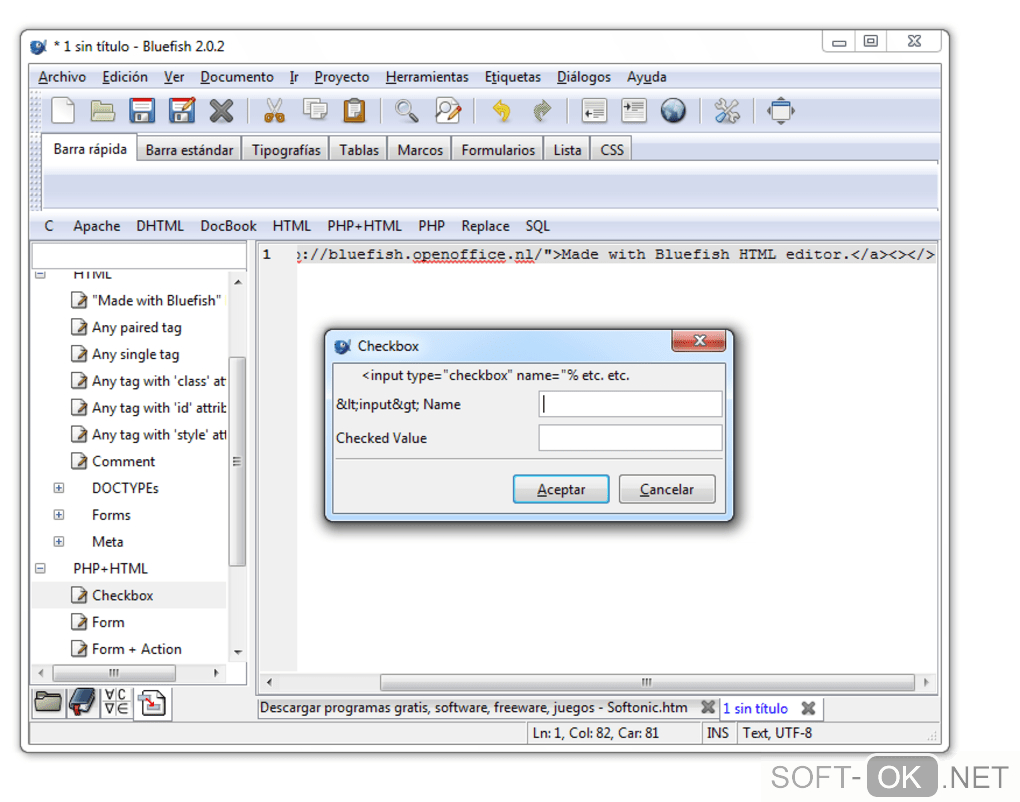Expand the Forms tree node
The width and height of the screenshot is (1020, 802).
point(59,515)
